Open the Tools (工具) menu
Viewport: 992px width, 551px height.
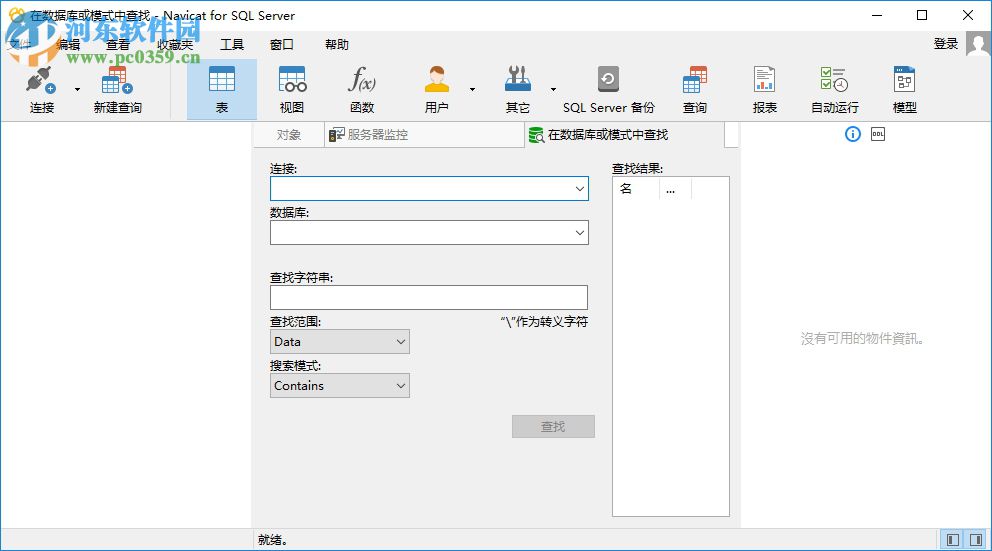click(x=232, y=44)
